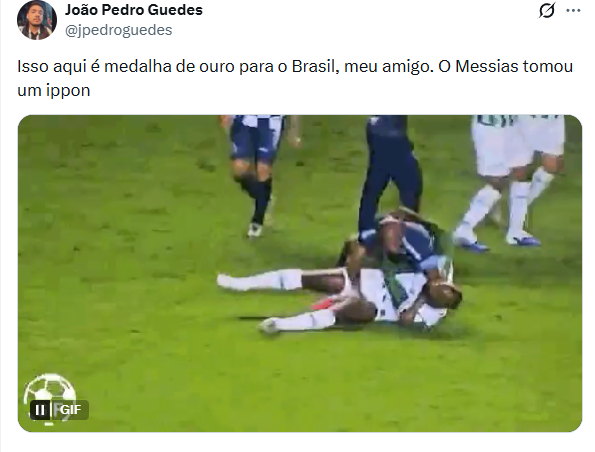Open the GIF media in full view
This screenshot has width=595, height=452.
[x=300, y=273]
